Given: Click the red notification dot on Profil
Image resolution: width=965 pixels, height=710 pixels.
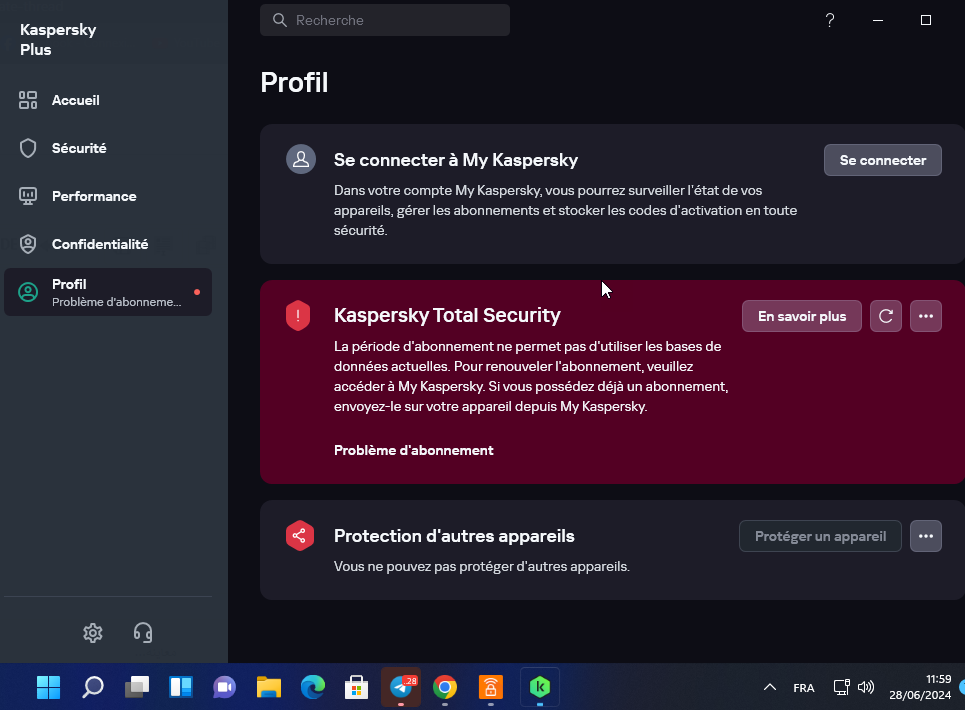Looking at the screenshot, I should pyautogui.click(x=197, y=292).
